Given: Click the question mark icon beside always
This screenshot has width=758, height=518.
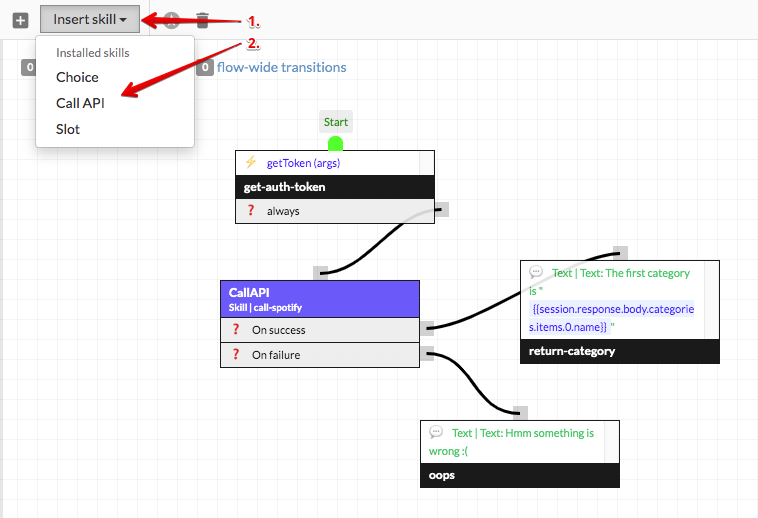Looking at the screenshot, I should point(250,210).
